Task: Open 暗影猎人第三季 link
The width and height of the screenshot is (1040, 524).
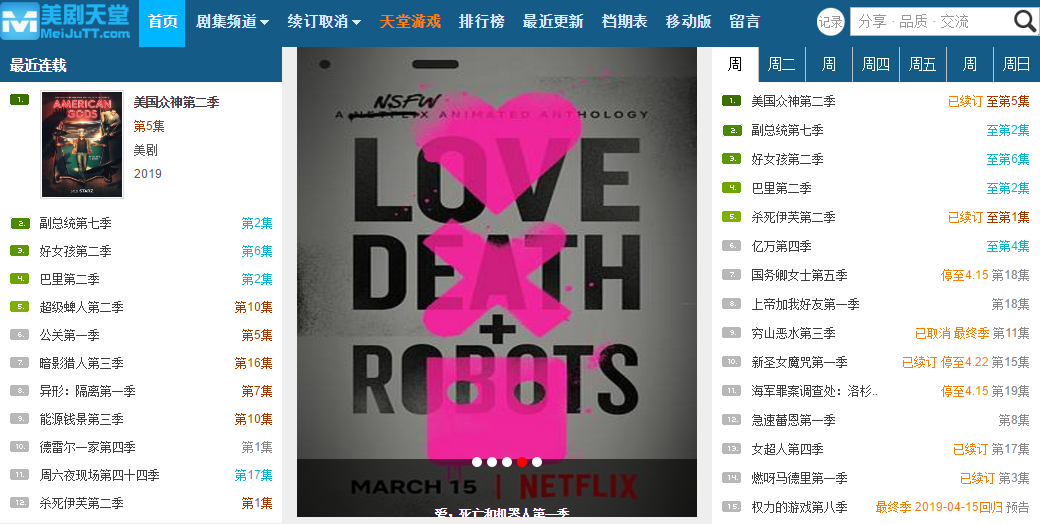Action: (x=81, y=363)
